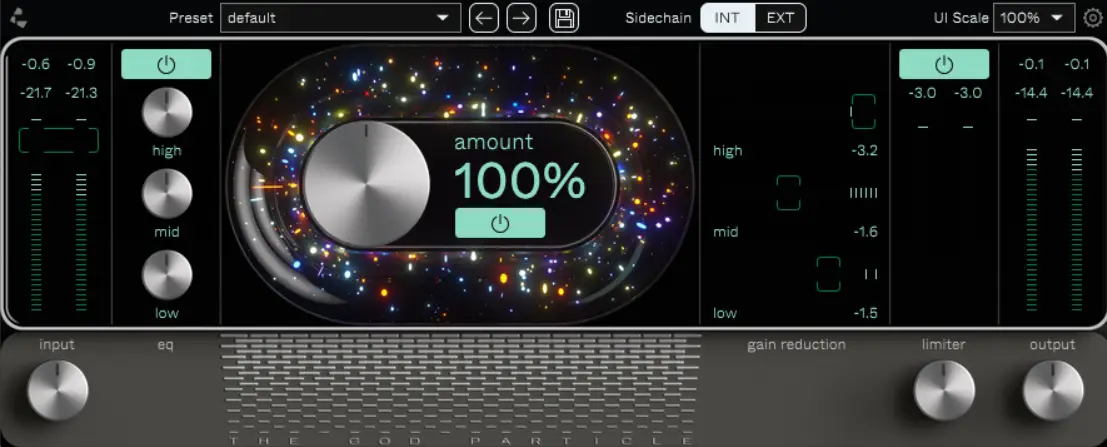Click the low EQ knob
Screen dimensions: 1107x447
(167, 275)
